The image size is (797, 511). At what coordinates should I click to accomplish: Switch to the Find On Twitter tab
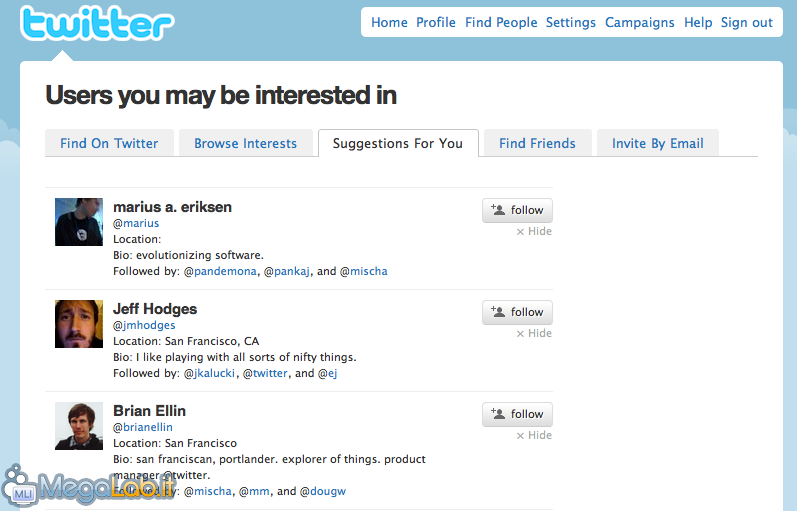(109, 143)
